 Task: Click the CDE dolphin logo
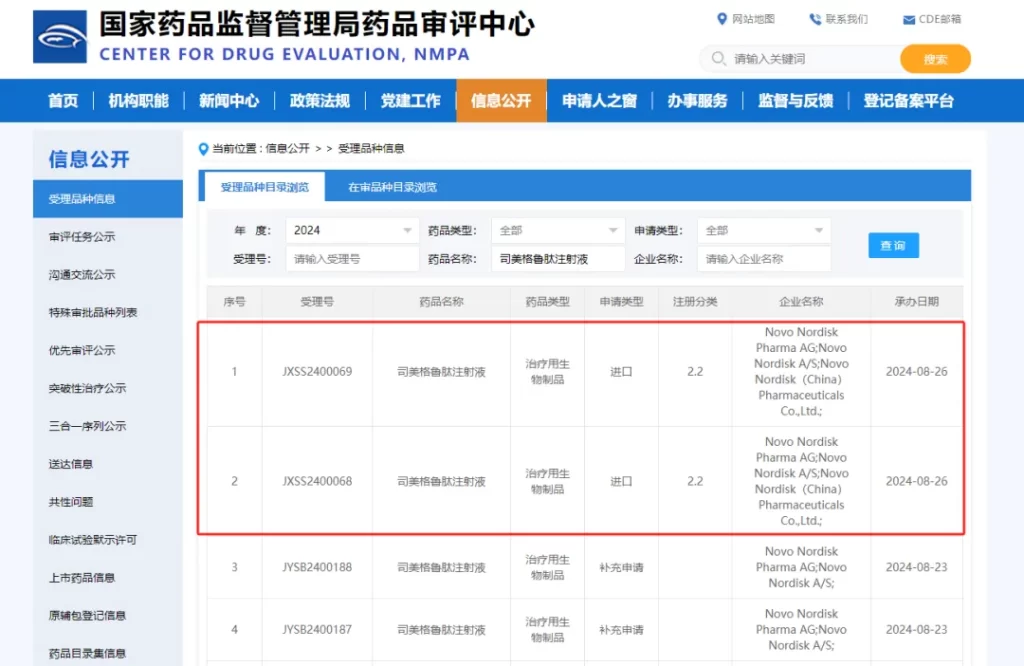[59, 37]
